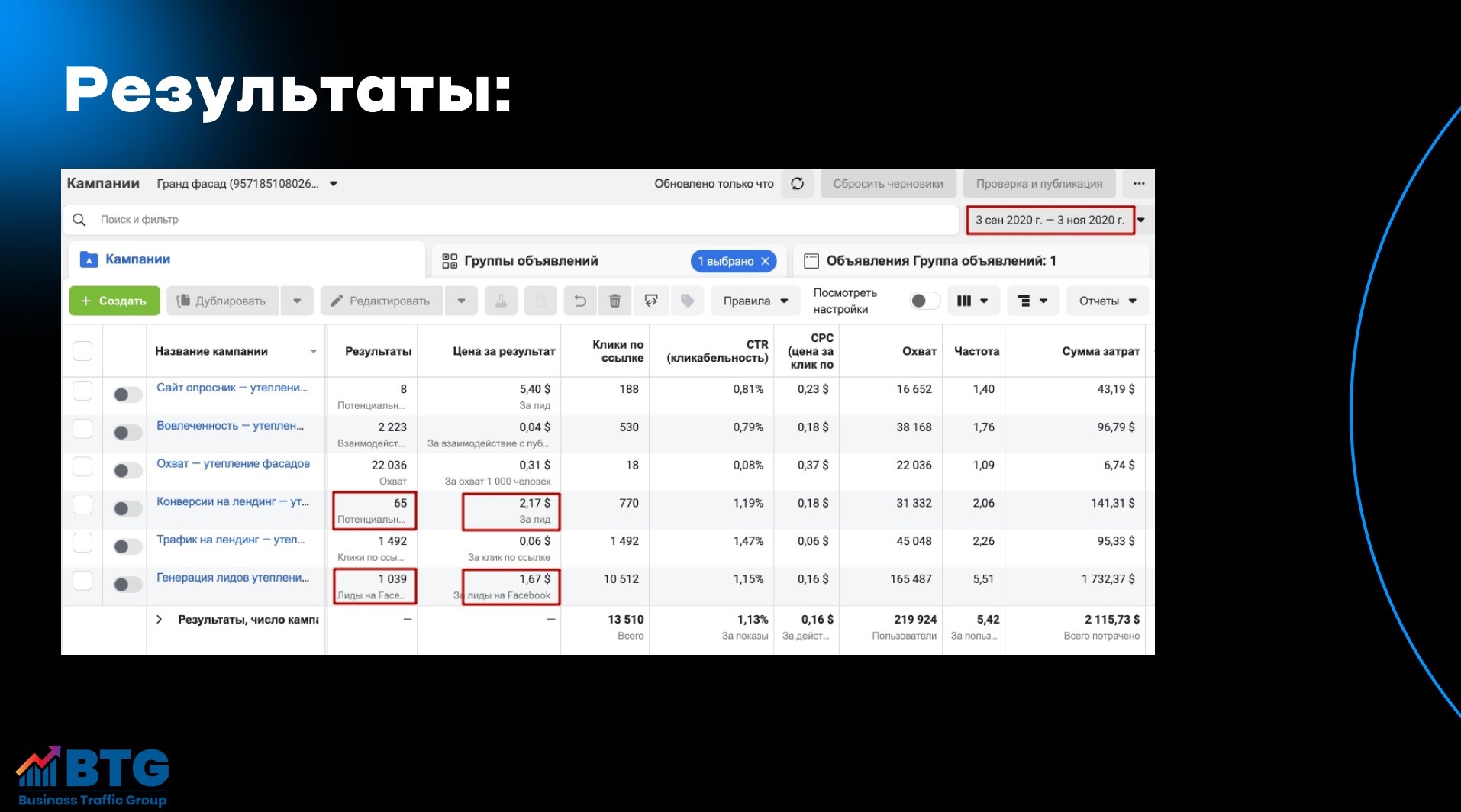Open the Отчеты dropdown
The image size is (1461, 812).
click(x=1106, y=301)
